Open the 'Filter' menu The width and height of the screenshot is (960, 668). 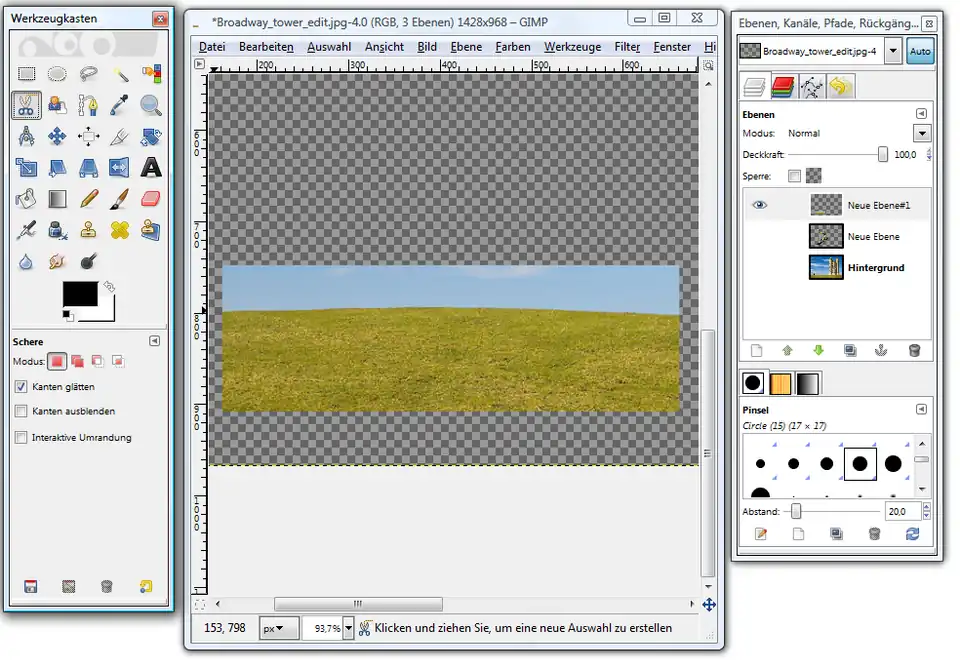(627, 47)
